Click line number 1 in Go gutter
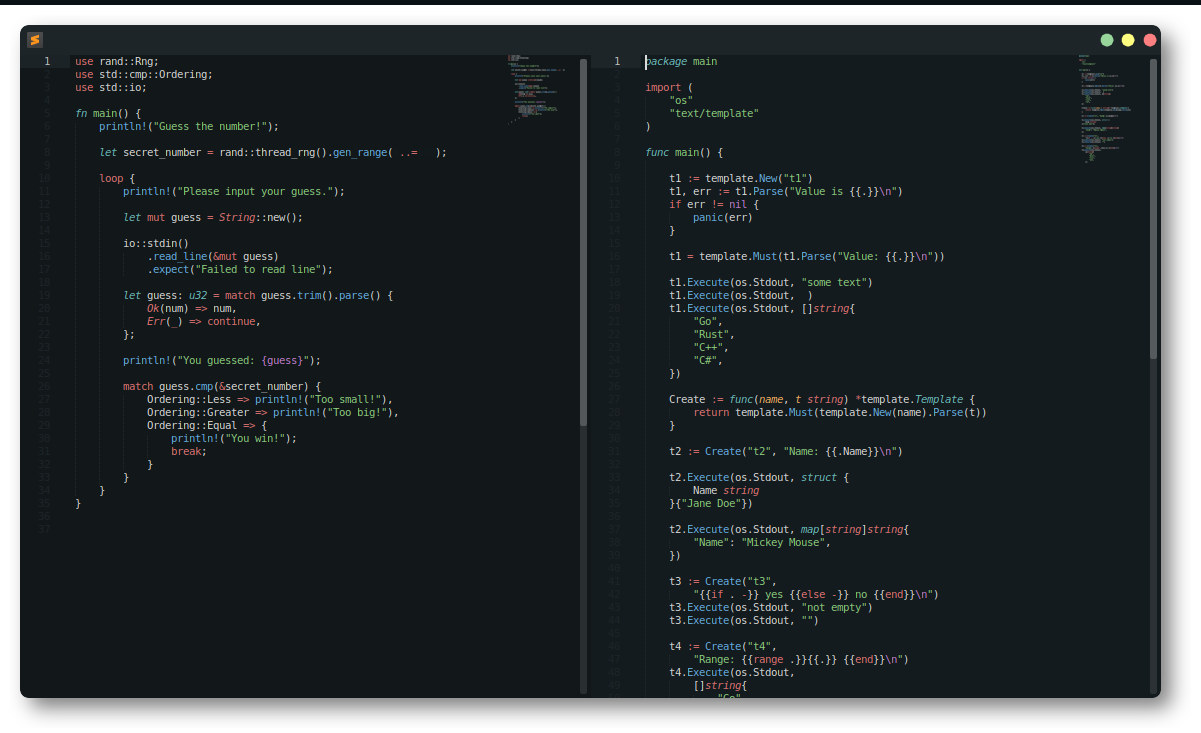The image size is (1201, 733). (x=617, y=61)
